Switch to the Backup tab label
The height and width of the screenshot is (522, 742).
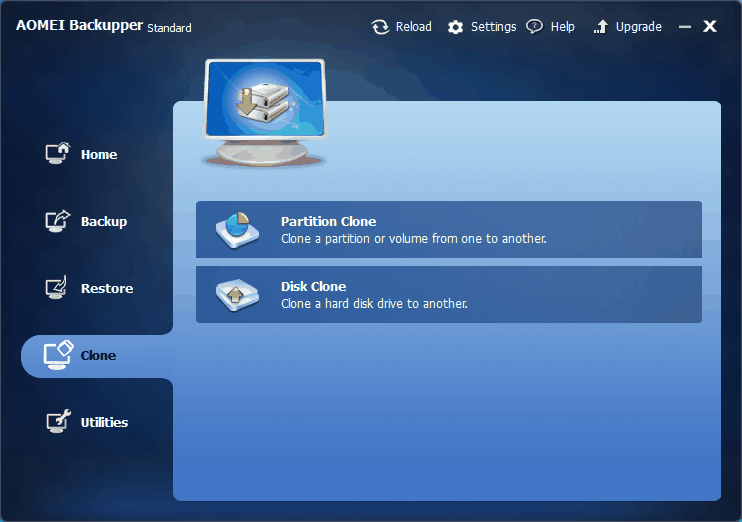[104, 221]
